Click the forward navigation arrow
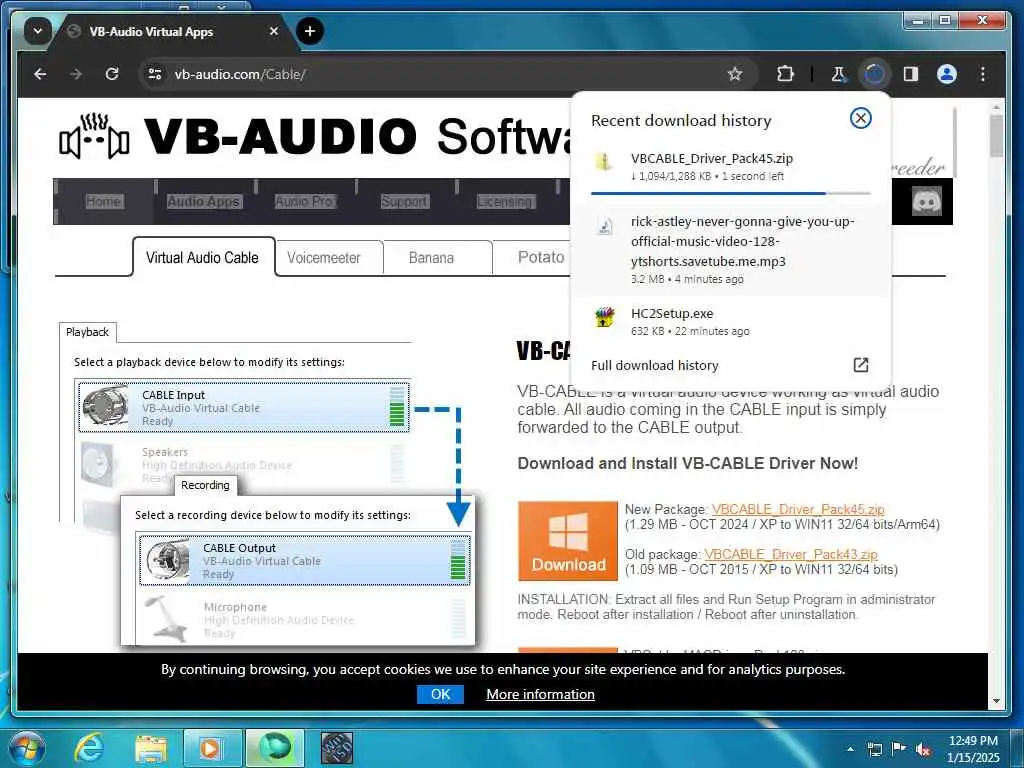The image size is (1024, 768). (x=76, y=74)
